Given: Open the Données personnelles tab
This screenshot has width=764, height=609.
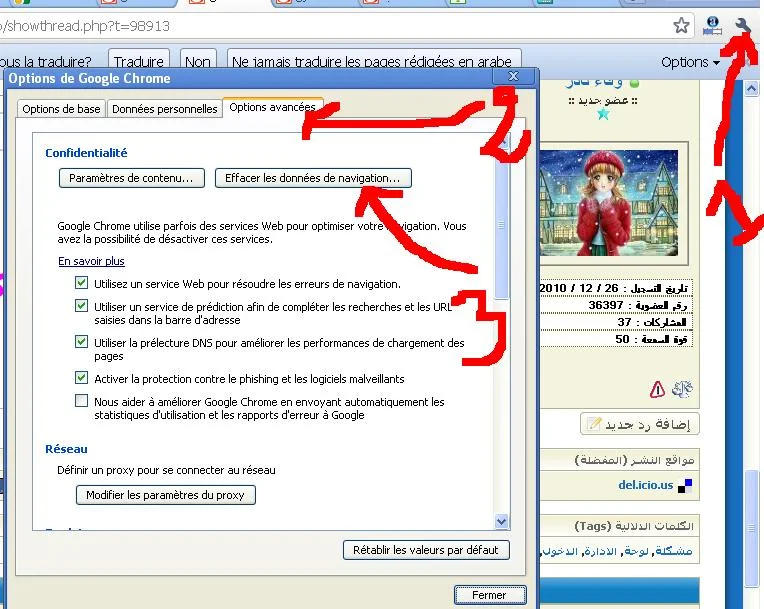Looking at the screenshot, I should (x=164, y=109).
